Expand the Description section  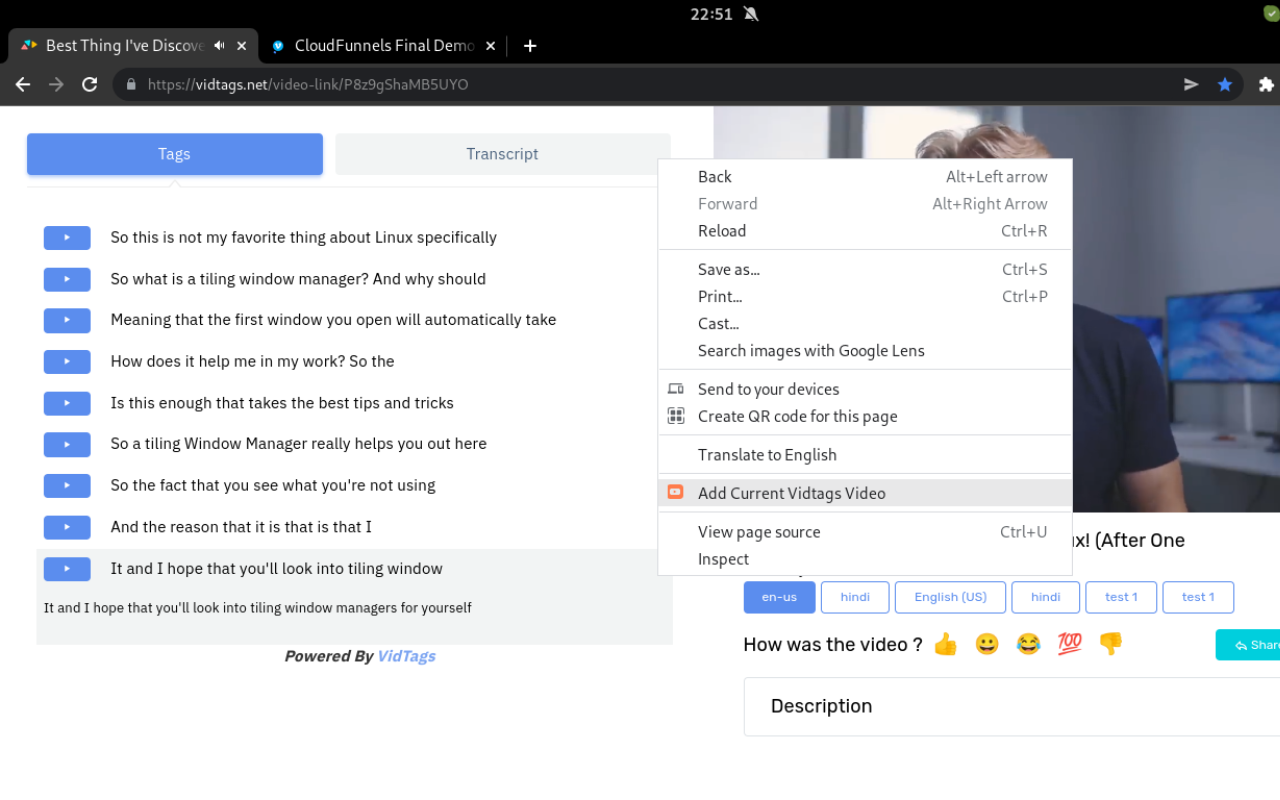[821, 706]
